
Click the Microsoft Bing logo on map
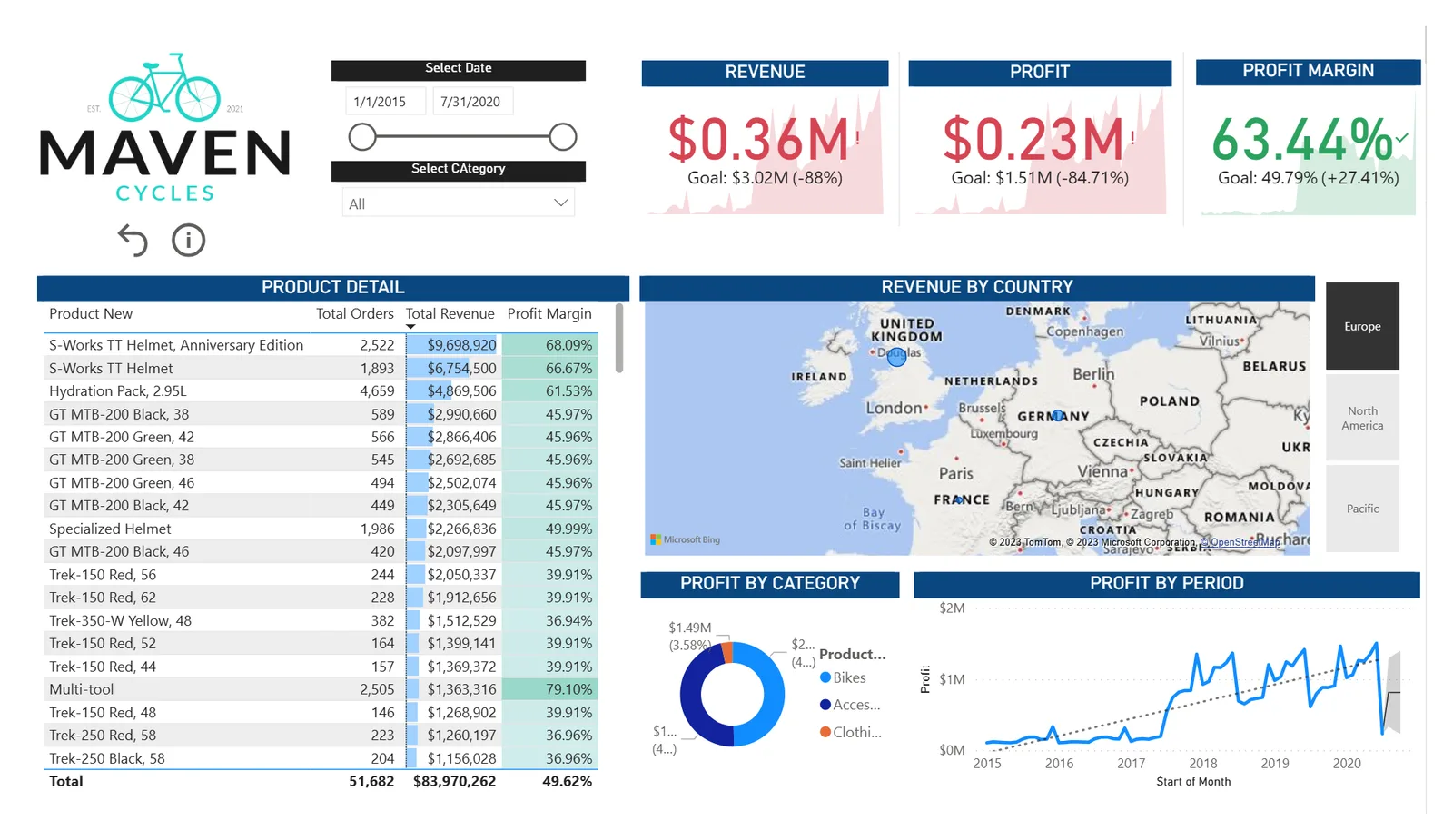point(685,539)
